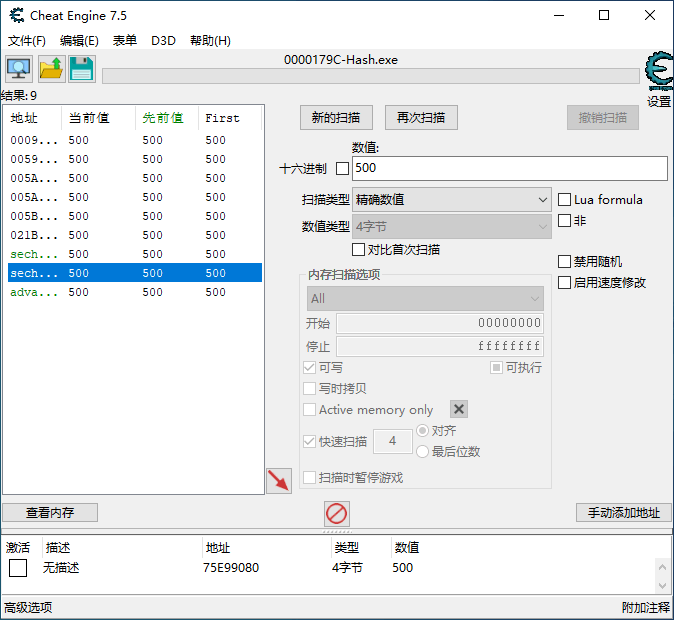Select the 最后位数 radio button
674x620 pixels.
coord(423,451)
